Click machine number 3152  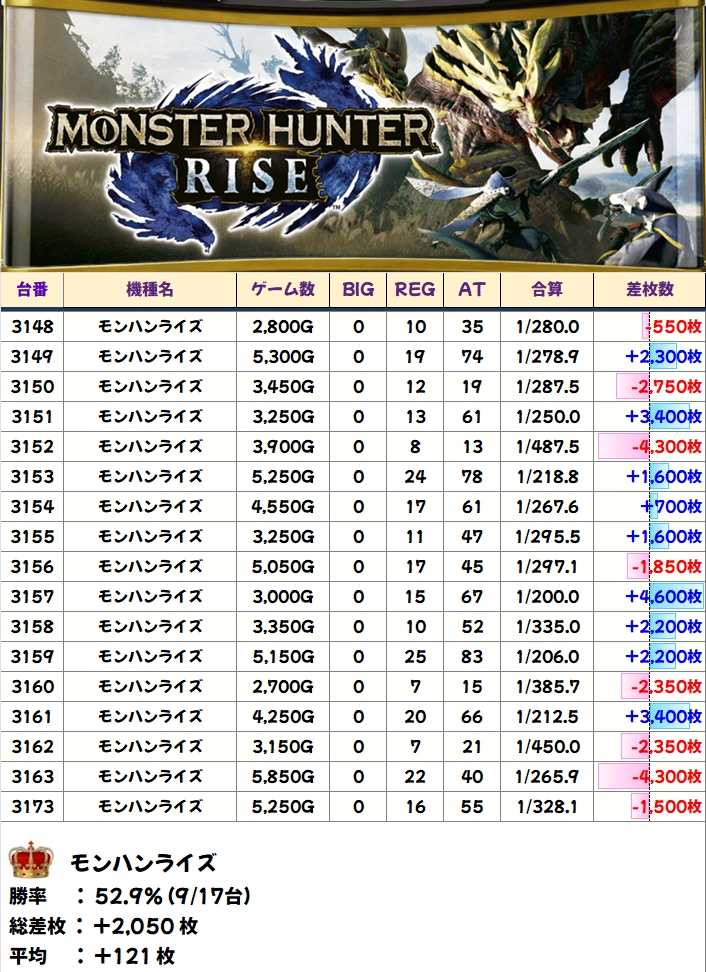[32, 446]
